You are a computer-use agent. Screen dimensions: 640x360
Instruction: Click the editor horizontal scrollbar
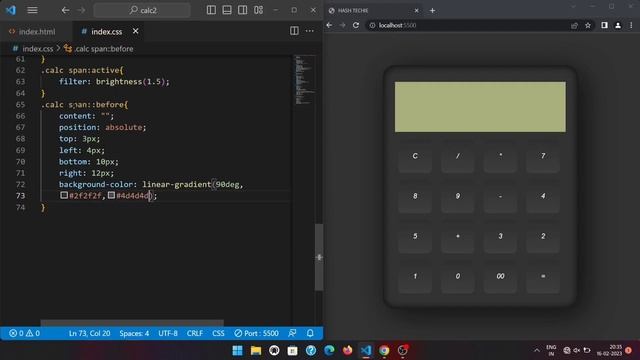click(x=132, y=323)
